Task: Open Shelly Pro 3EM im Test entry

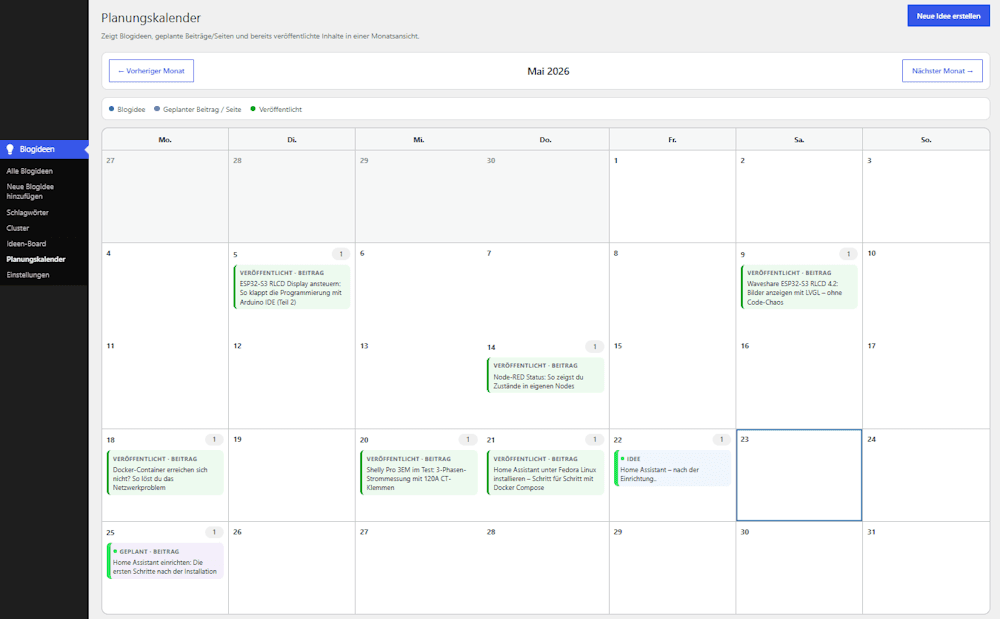Action: 418,473
